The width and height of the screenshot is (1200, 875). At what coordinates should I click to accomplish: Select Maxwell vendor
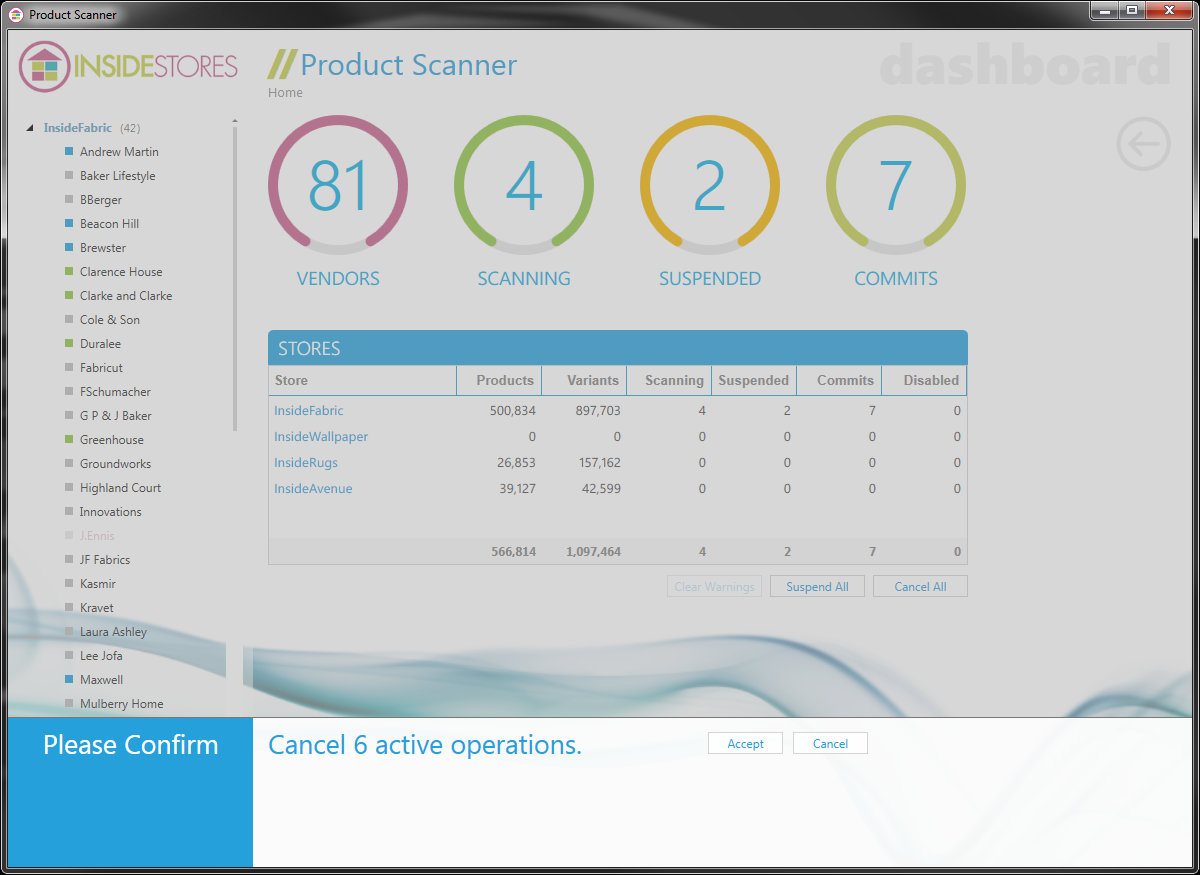coord(101,680)
